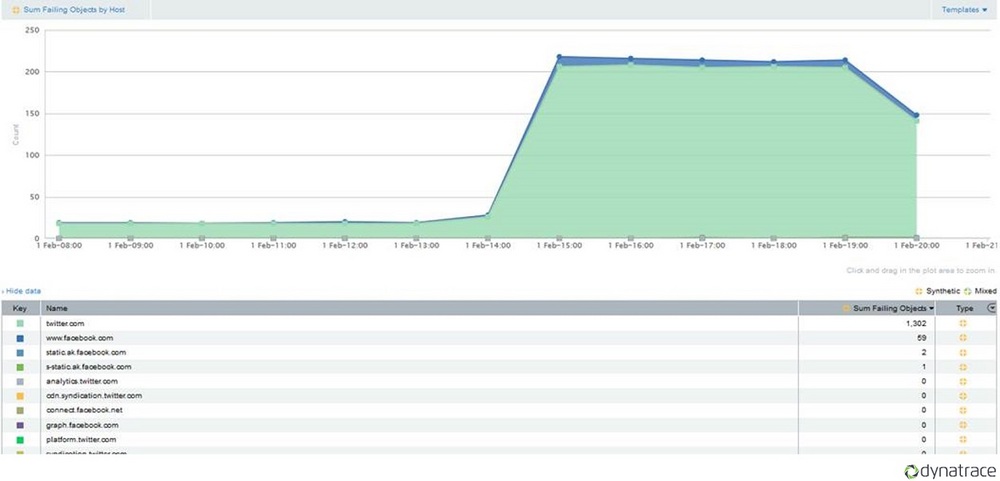Click the Name column header

point(57,309)
